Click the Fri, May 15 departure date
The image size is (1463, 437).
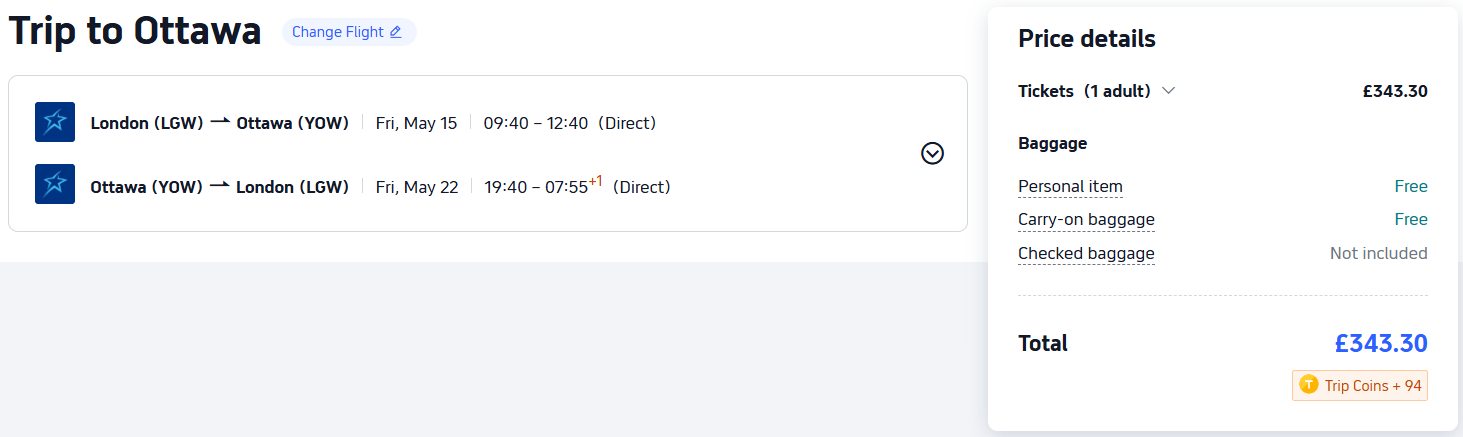coord(416,123)
